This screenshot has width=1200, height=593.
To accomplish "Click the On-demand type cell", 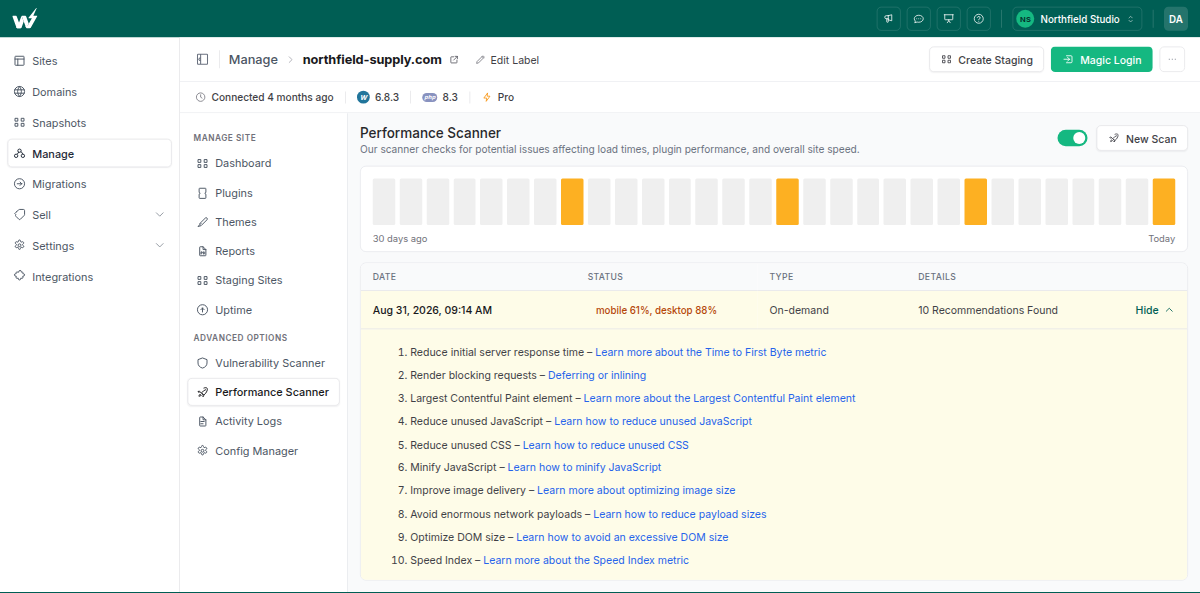I will pyautogui.click(x=799, y=310).
